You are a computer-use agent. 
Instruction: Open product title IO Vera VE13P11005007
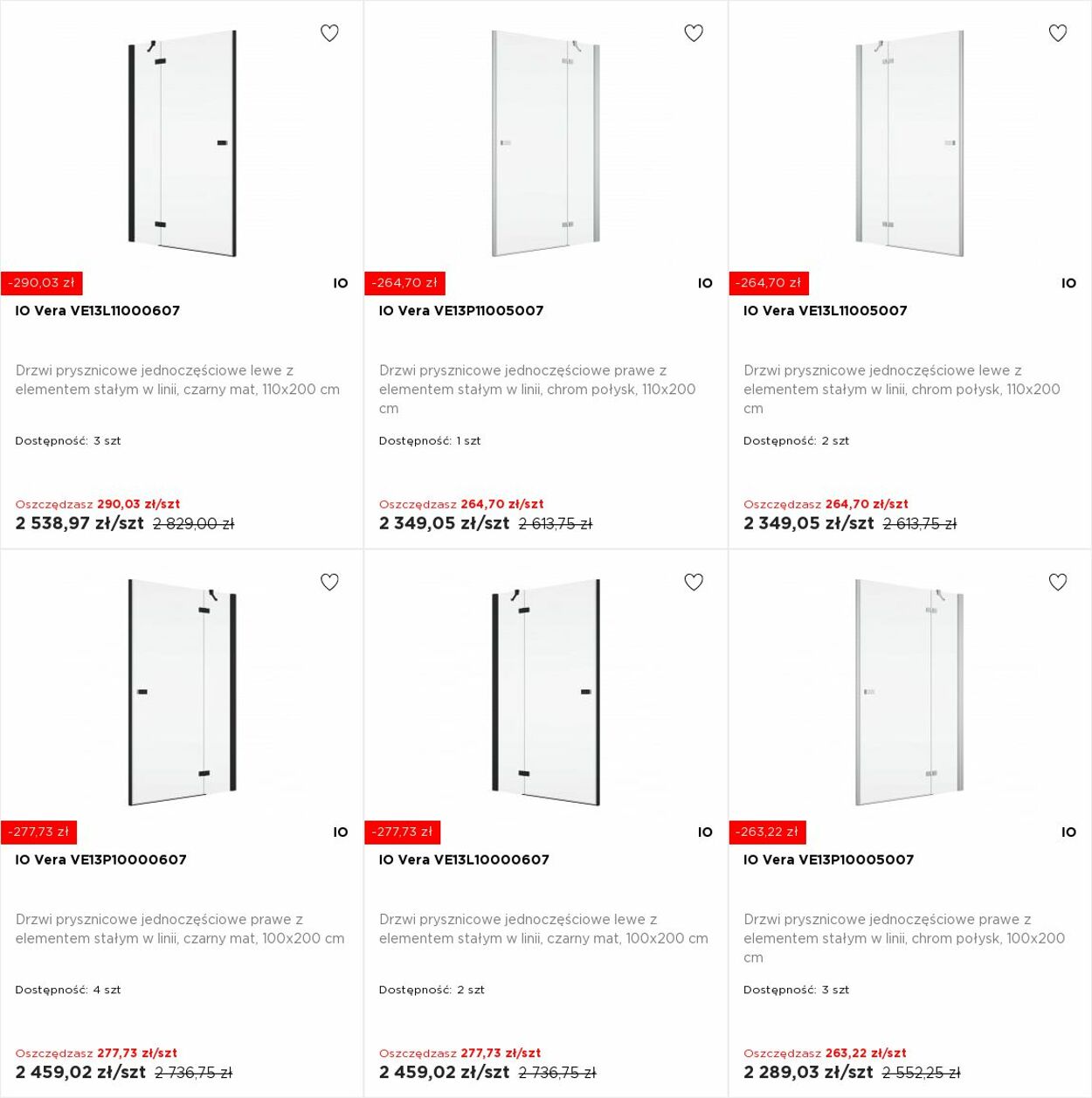pyautogui.click(x=461, y=311)
